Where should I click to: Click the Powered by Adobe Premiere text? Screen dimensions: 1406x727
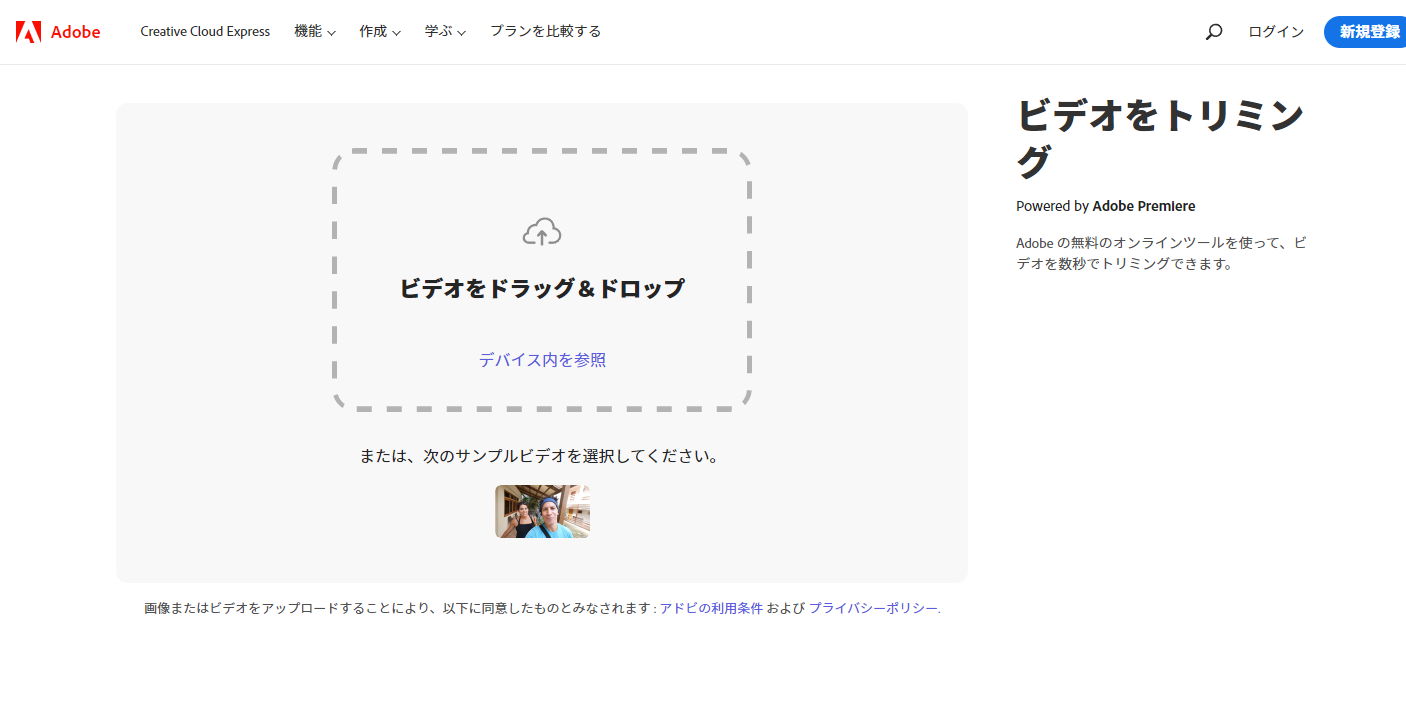(x=1106, y=206)
